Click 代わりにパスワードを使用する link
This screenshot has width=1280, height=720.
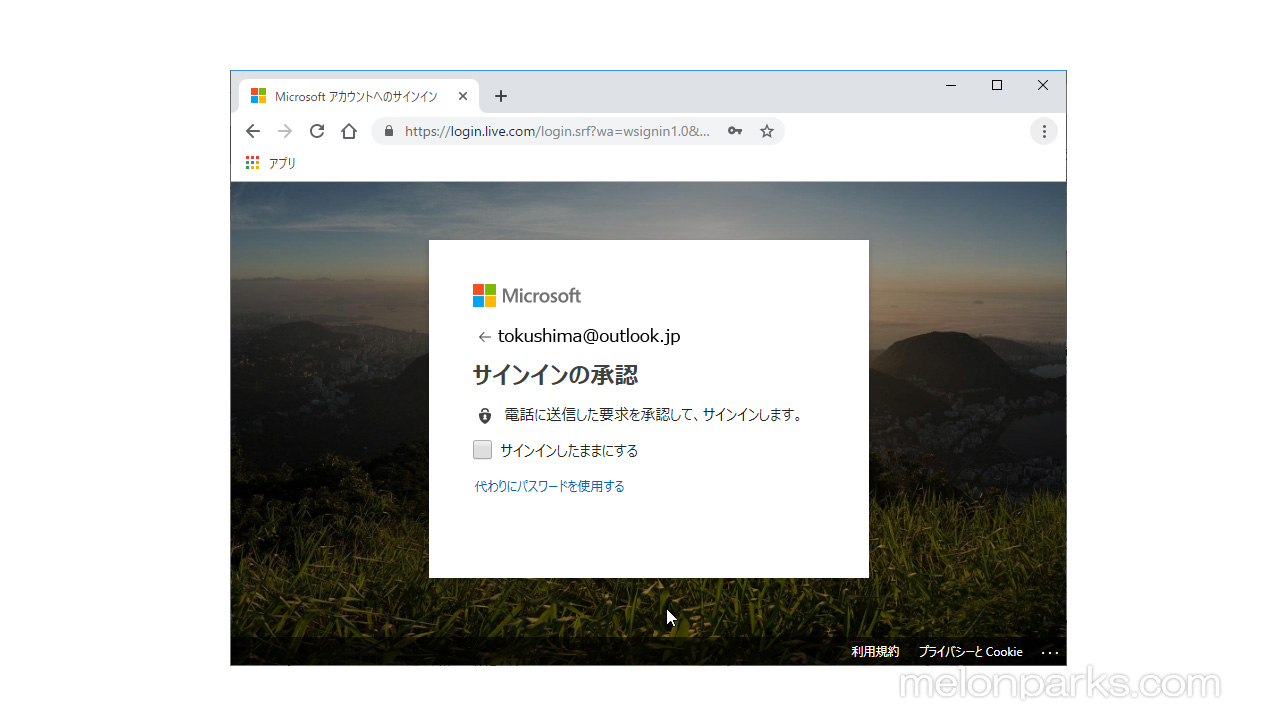pos(549,486)
